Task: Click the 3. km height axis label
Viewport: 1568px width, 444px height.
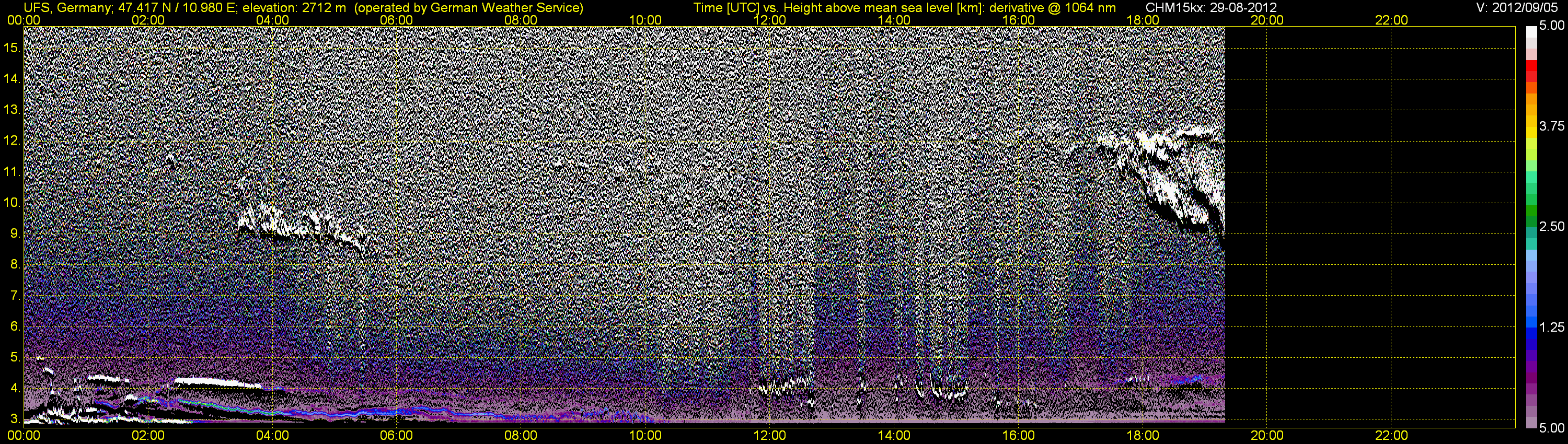Action: (15, 419)
